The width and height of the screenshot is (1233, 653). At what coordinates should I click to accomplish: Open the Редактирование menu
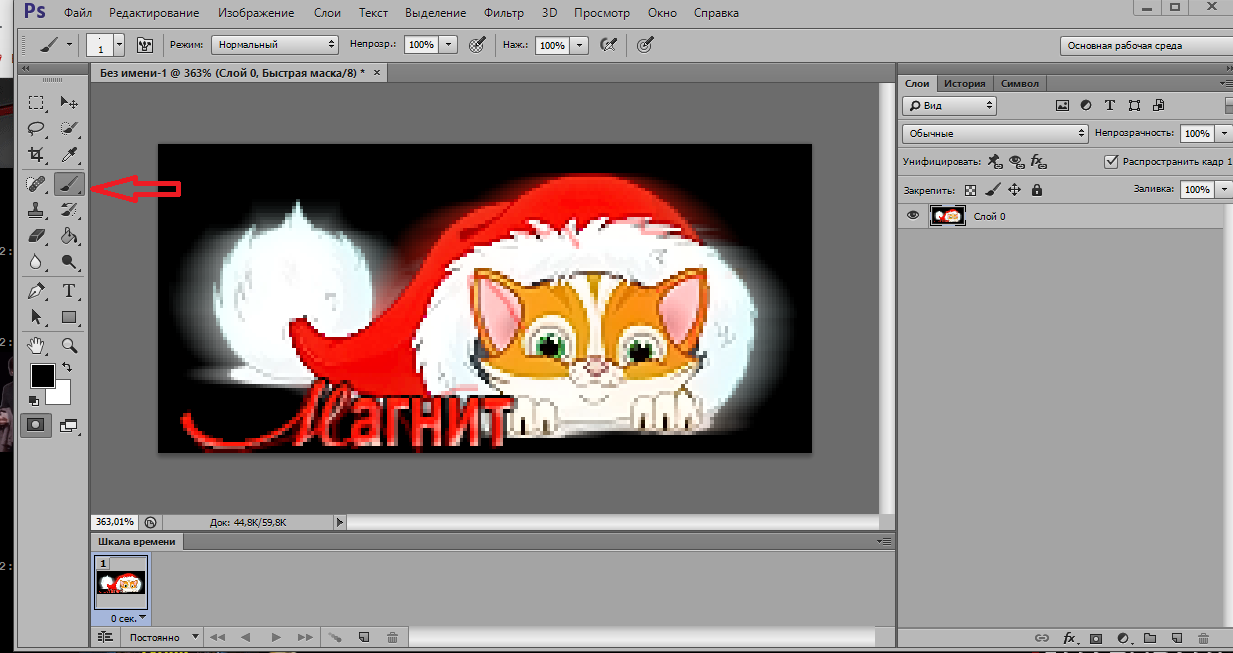tap(154, 13)
